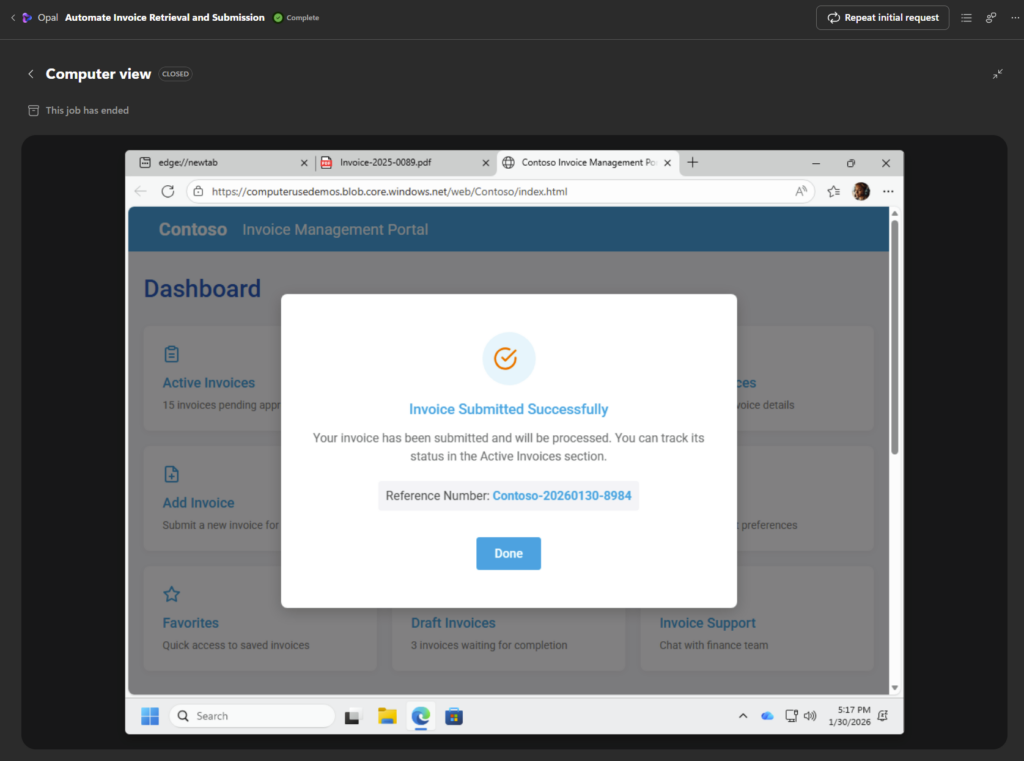This screenshot has height=761, width=1024.
Task: Refresh the page in Edge browser
Action: pyautogui.click(x=168, y=191)
